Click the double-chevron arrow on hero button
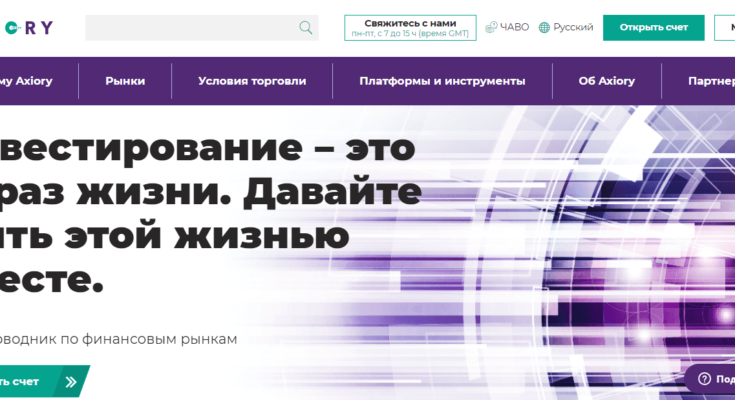 [x=71, y=382]
